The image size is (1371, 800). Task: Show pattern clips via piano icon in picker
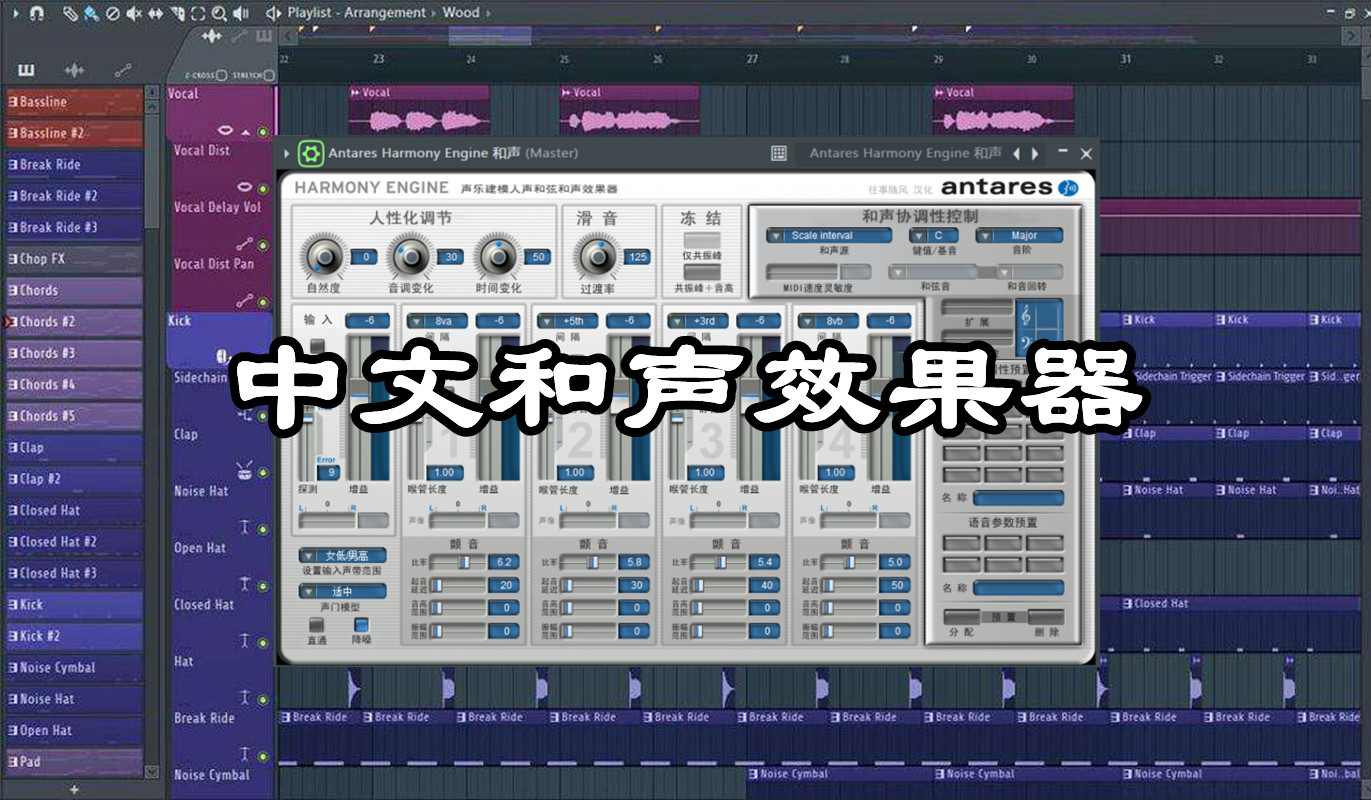[26, 70]
